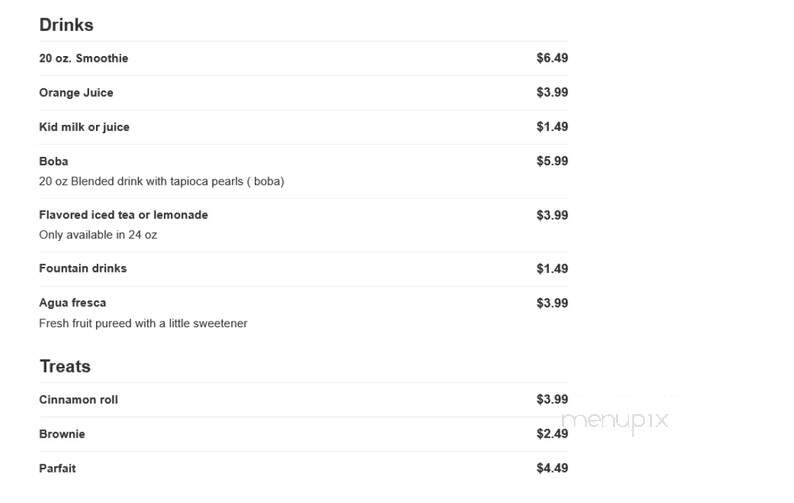Click the $5.99 Boba price
794x503 pixels.
click(x=552, y=161)
